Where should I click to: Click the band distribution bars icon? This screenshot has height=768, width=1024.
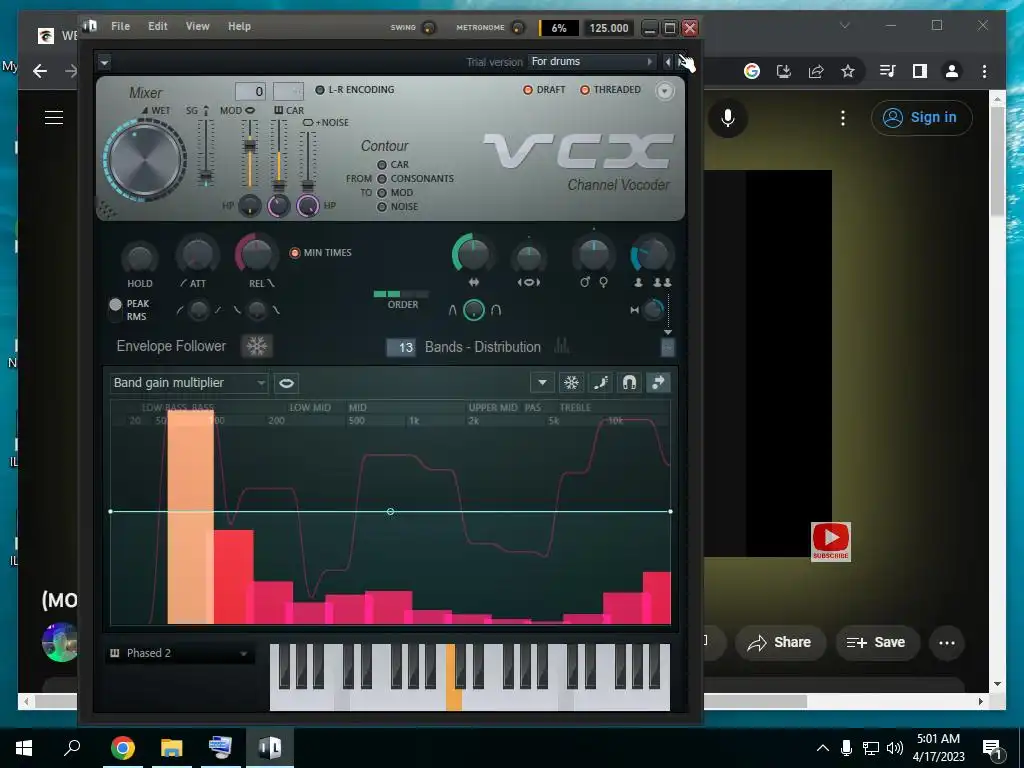(562, 346)
